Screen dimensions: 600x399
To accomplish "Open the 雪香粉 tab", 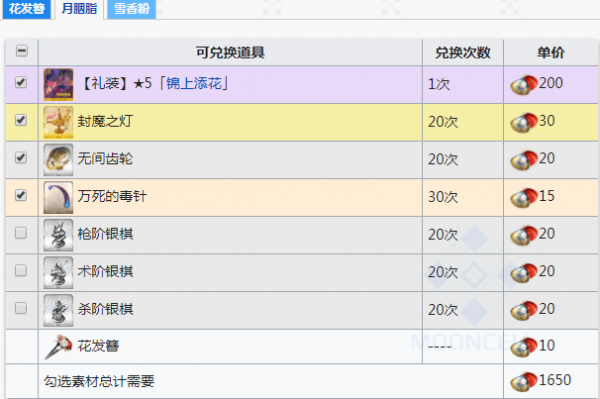I will (x=132, y=8).
